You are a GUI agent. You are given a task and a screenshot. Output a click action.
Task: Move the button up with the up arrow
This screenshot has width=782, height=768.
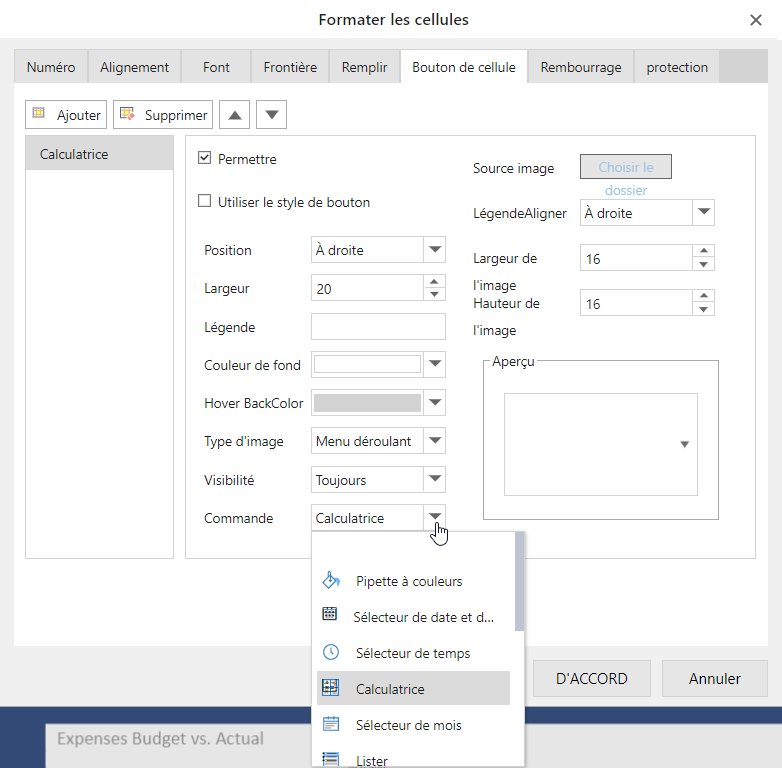tap(234, 115)
